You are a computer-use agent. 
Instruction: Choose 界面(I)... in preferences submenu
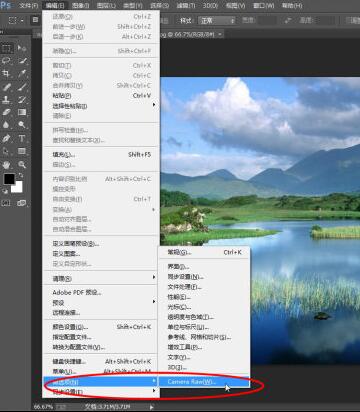tap(204, 267)
